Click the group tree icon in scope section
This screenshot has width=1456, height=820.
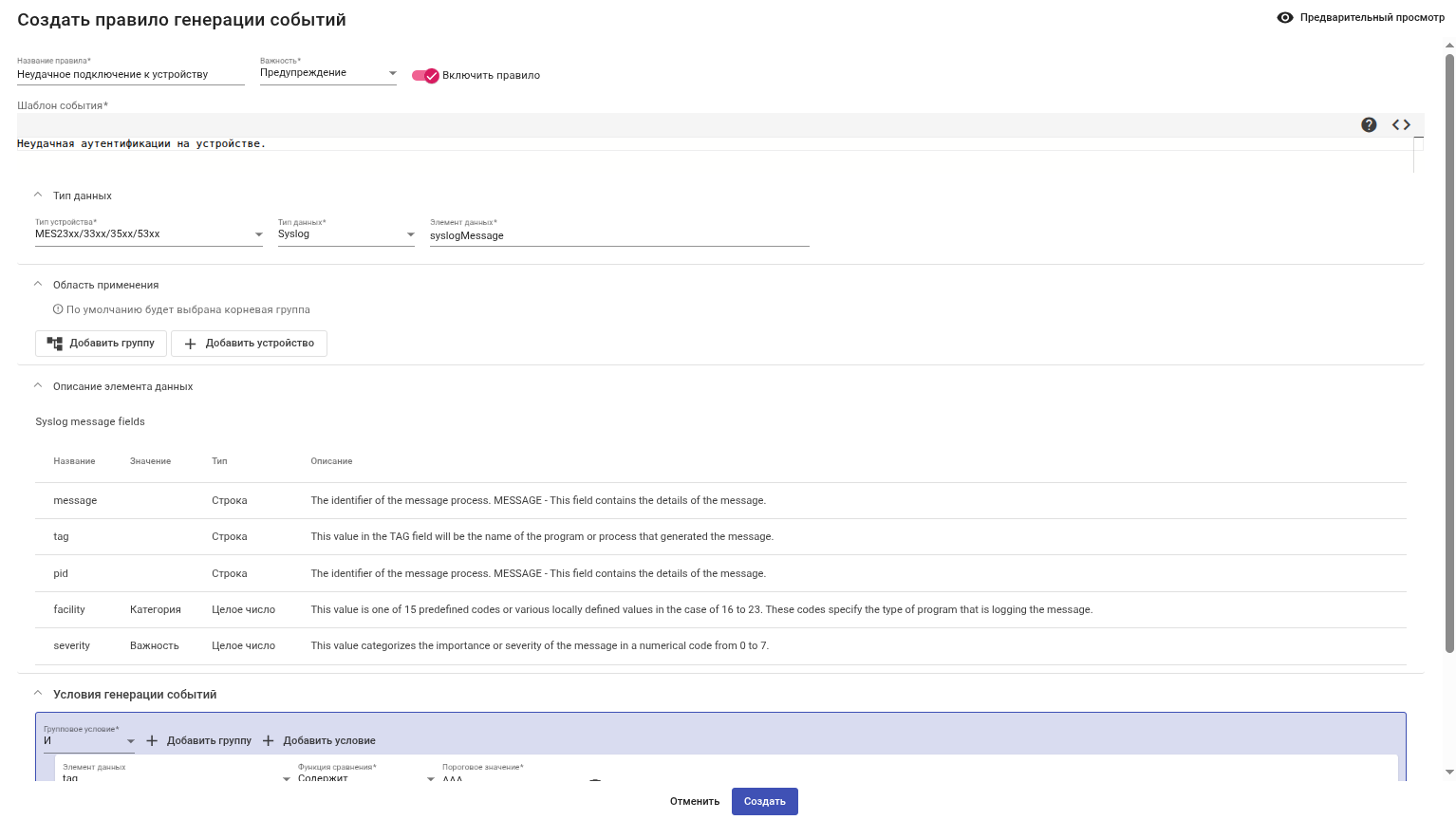click(55, 344)
